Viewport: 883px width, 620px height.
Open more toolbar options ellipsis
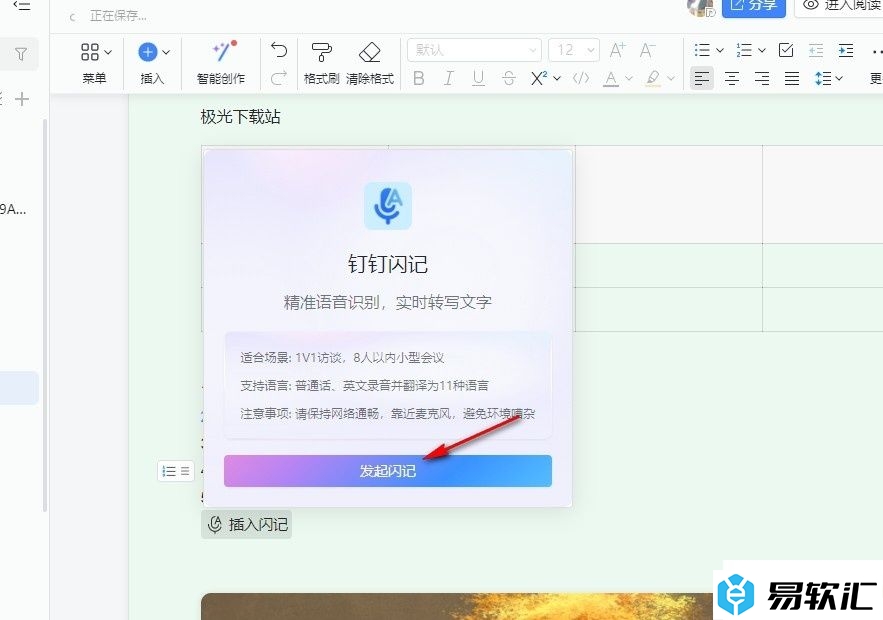click(876, 52)
